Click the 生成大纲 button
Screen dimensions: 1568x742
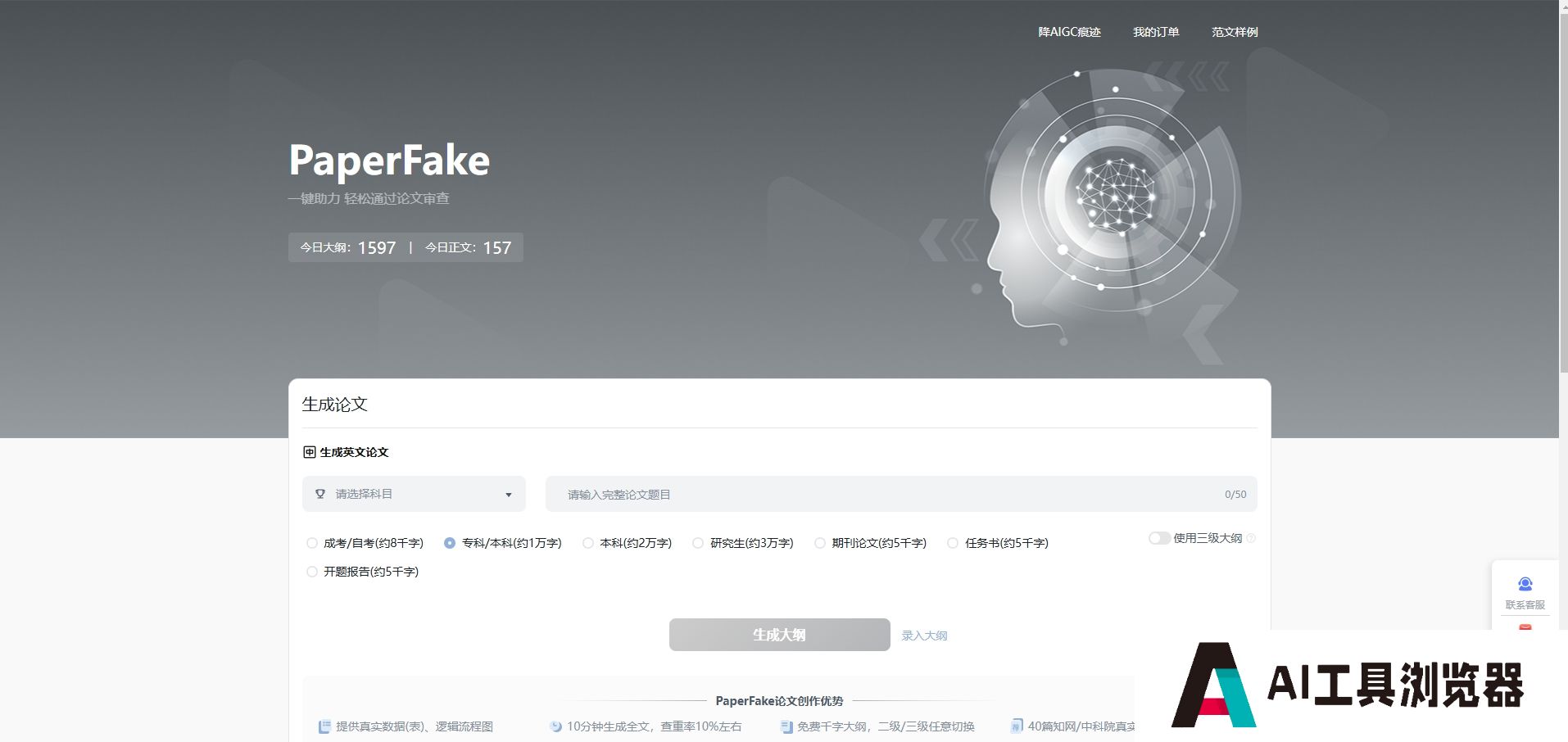(779, 635)
